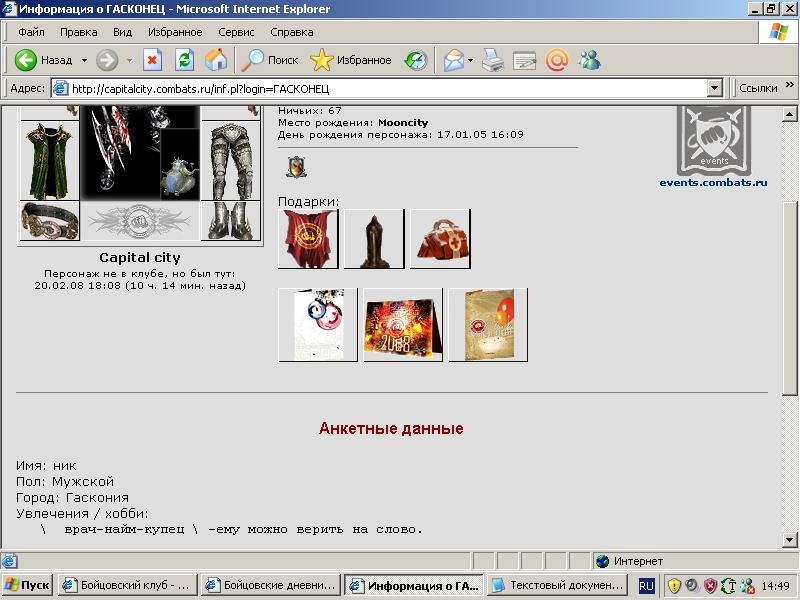This screenshot has width=800, height=600.
Task: Click the RU language indicator
Action: coord(646,586)
